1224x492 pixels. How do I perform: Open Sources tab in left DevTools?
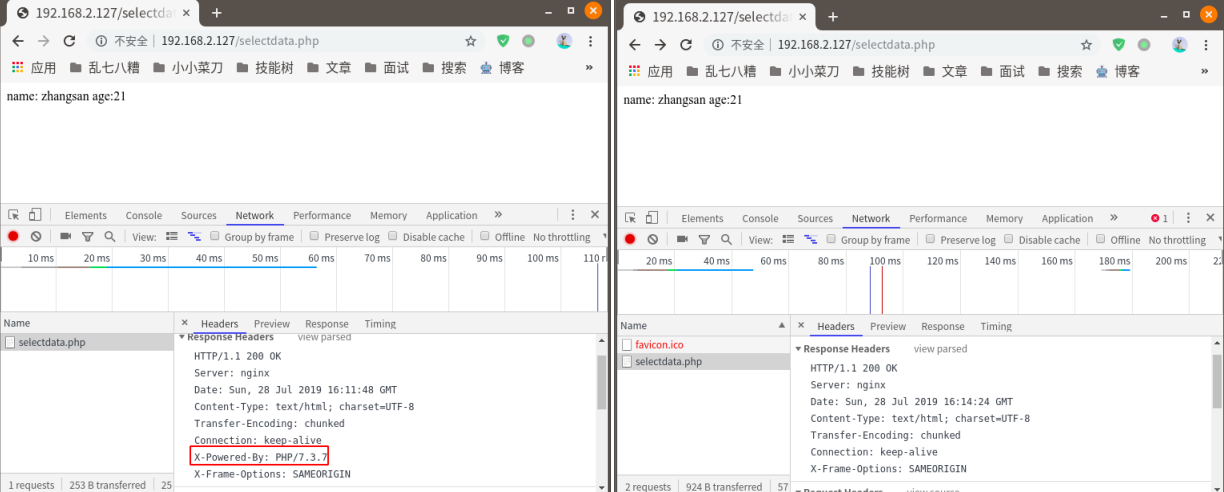click(199, 215)
